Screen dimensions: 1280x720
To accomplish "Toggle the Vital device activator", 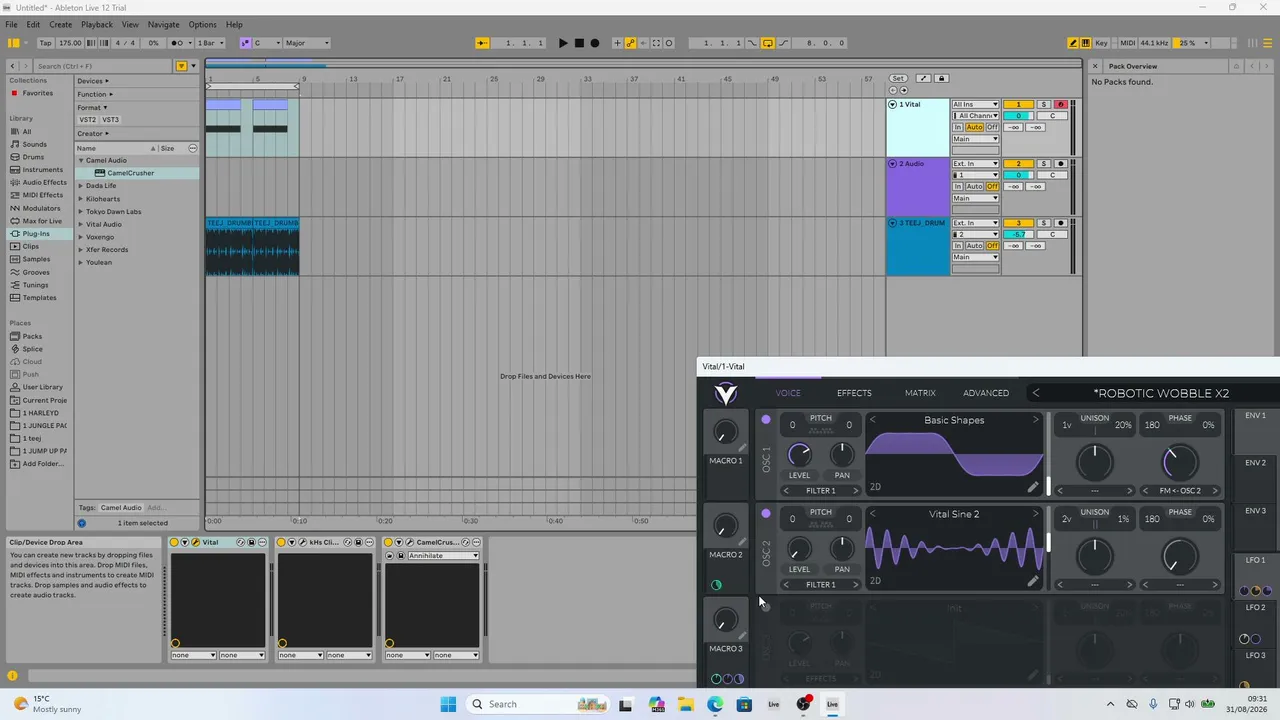I will tap(174, 543).
